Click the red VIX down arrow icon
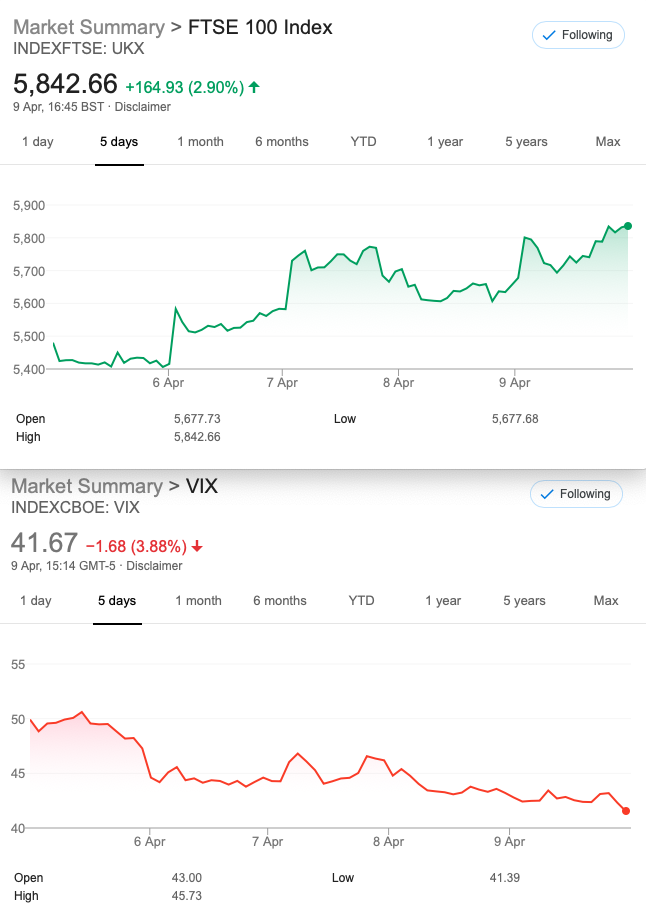The image size is (646, 903). [197, 547]
